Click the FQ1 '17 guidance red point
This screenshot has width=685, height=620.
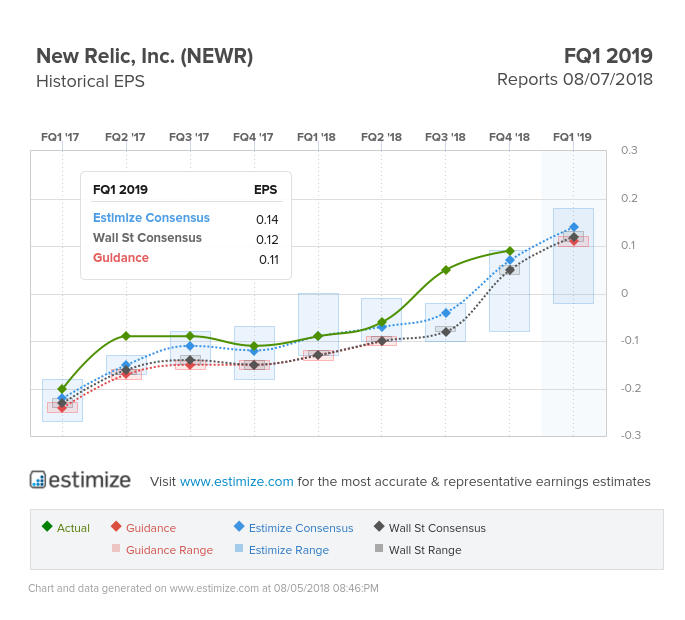pos(62,409)
